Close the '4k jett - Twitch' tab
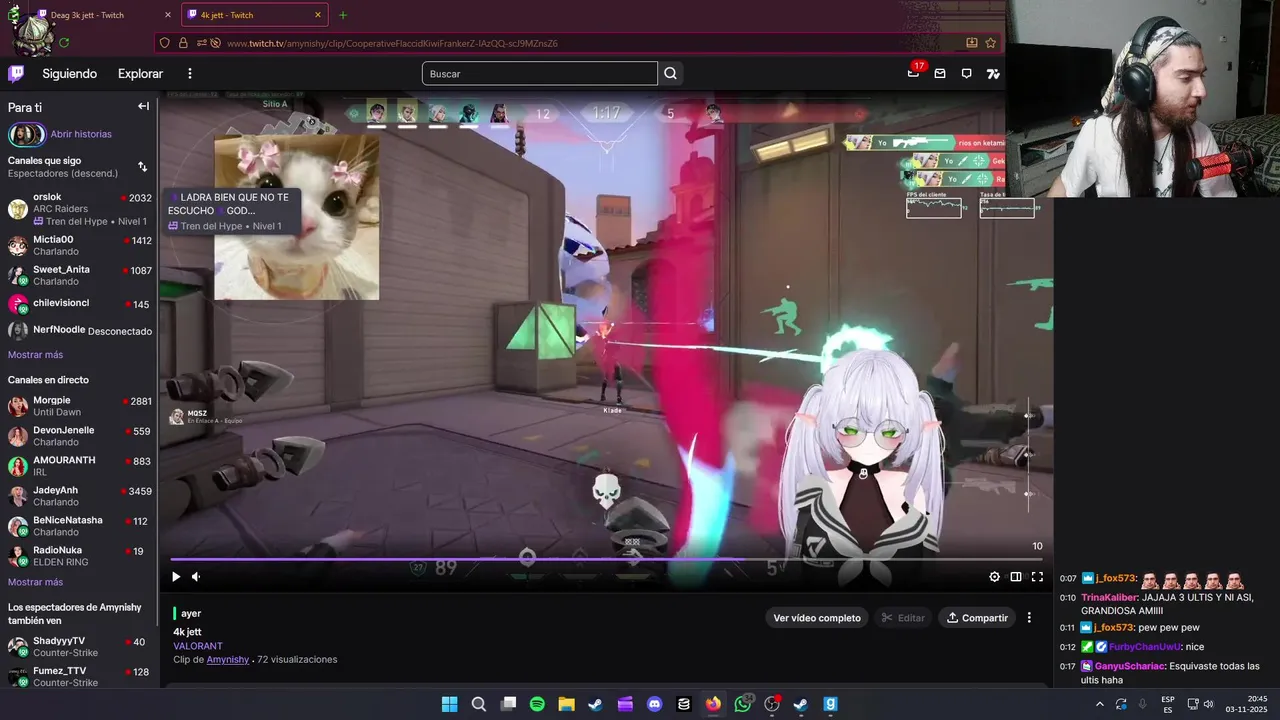Screen dimensions: 1280x720 [x=318, y=15]
